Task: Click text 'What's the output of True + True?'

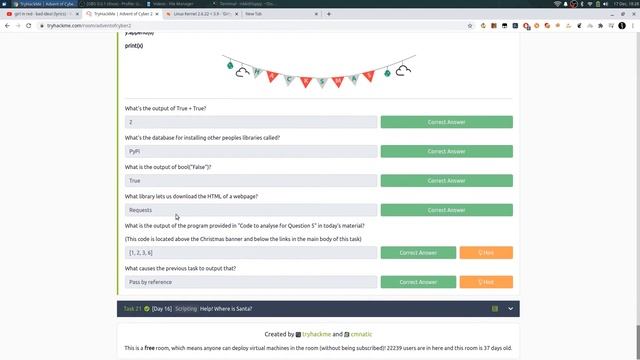Action: coord(165,109)
